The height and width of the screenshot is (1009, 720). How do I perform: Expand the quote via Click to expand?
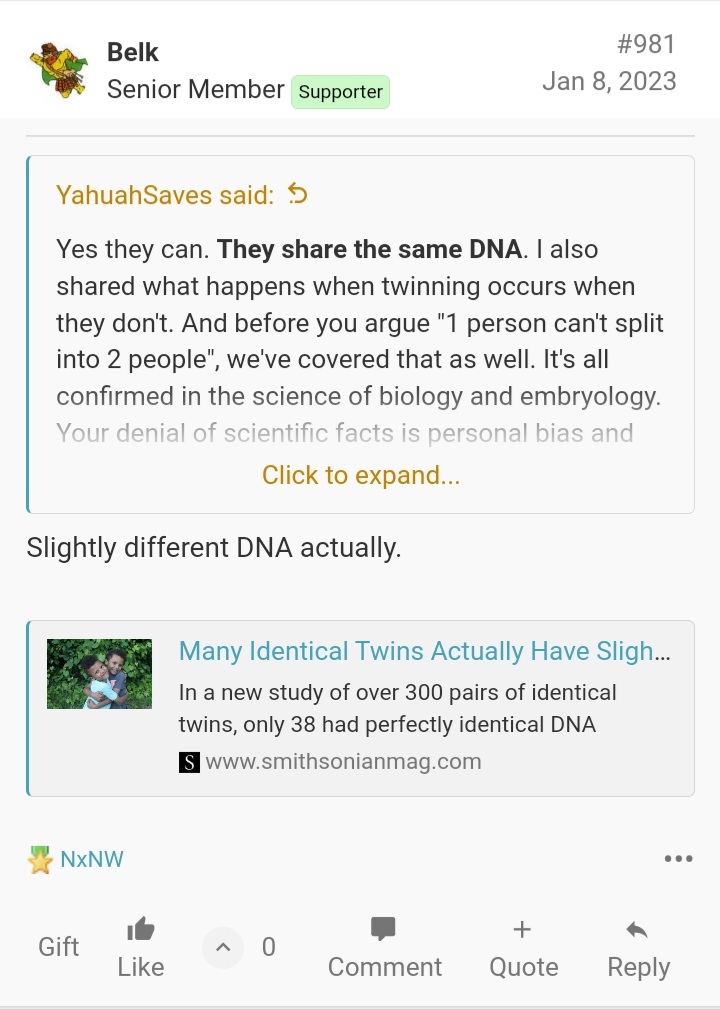pos(361,475)
